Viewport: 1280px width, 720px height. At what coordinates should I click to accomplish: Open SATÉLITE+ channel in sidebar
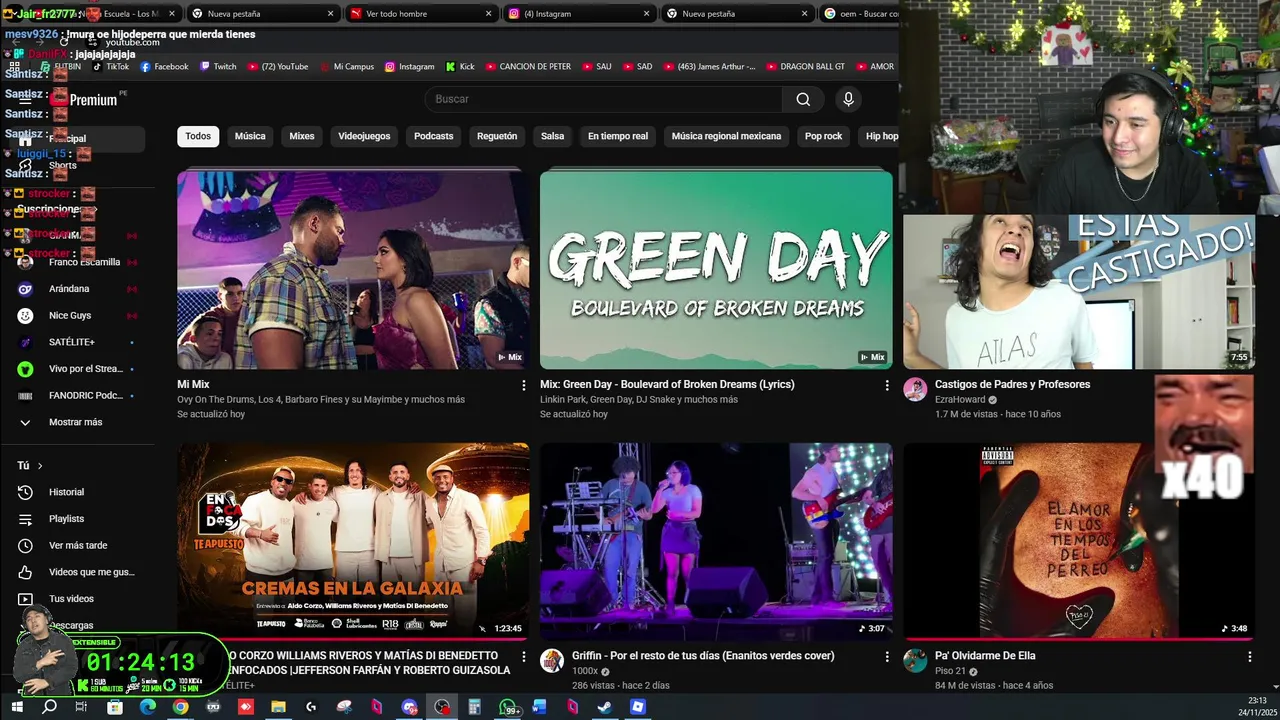[x=77, y=342]
